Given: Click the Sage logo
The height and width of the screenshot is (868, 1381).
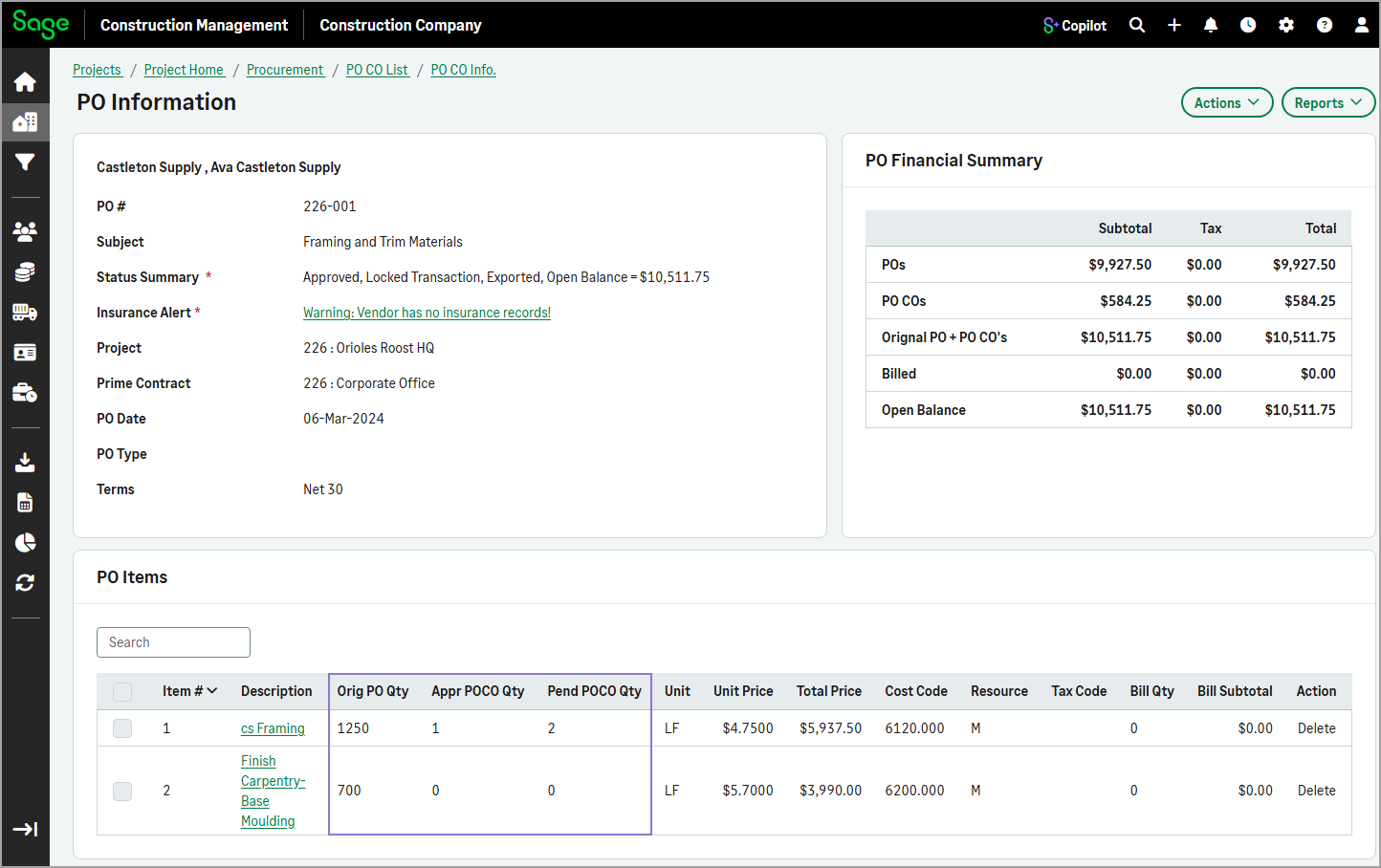Looking at the screenshot, I should [41, 25].
